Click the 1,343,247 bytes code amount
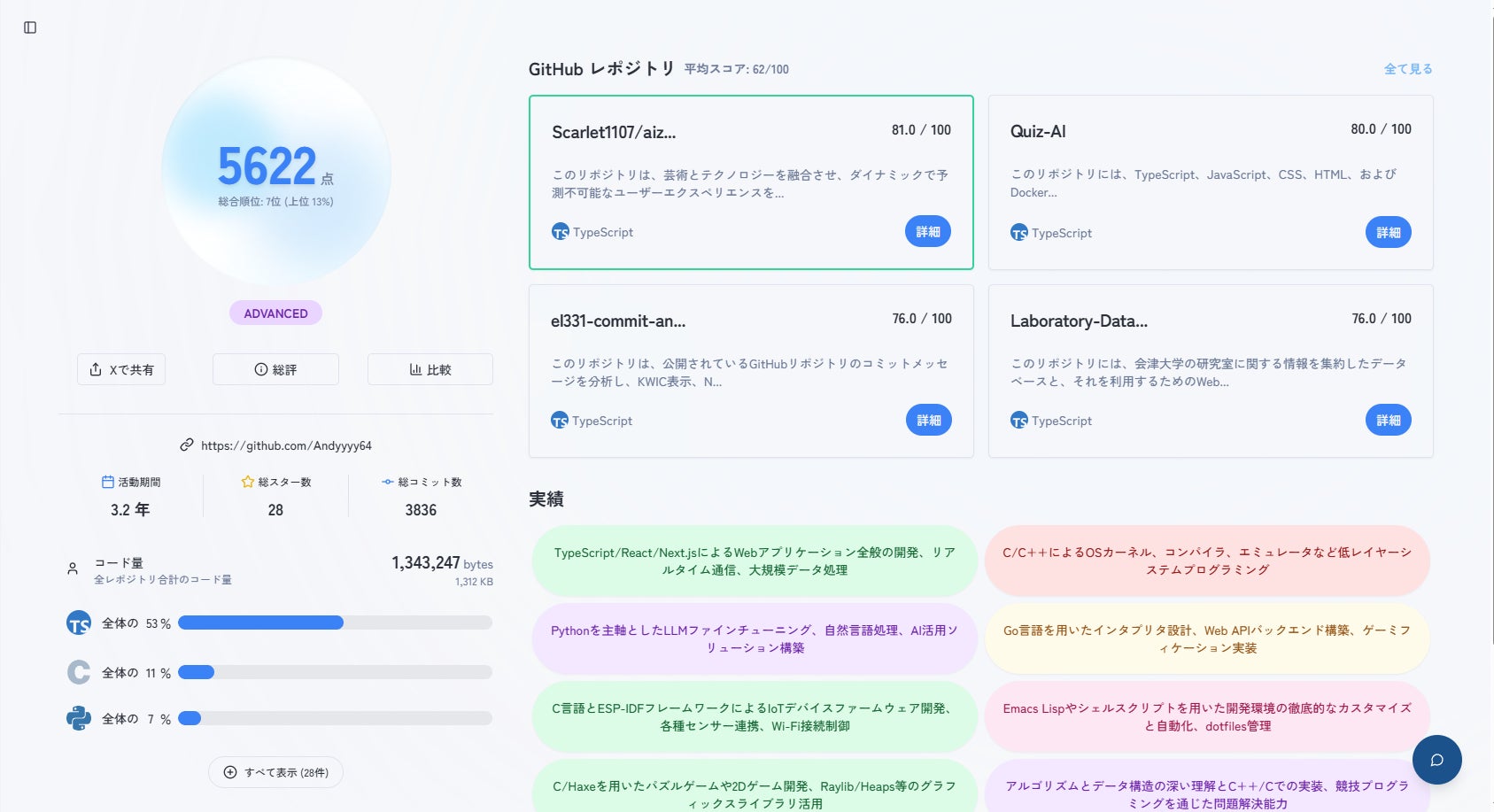This screenshot has width=1494, height=812. 442,563
